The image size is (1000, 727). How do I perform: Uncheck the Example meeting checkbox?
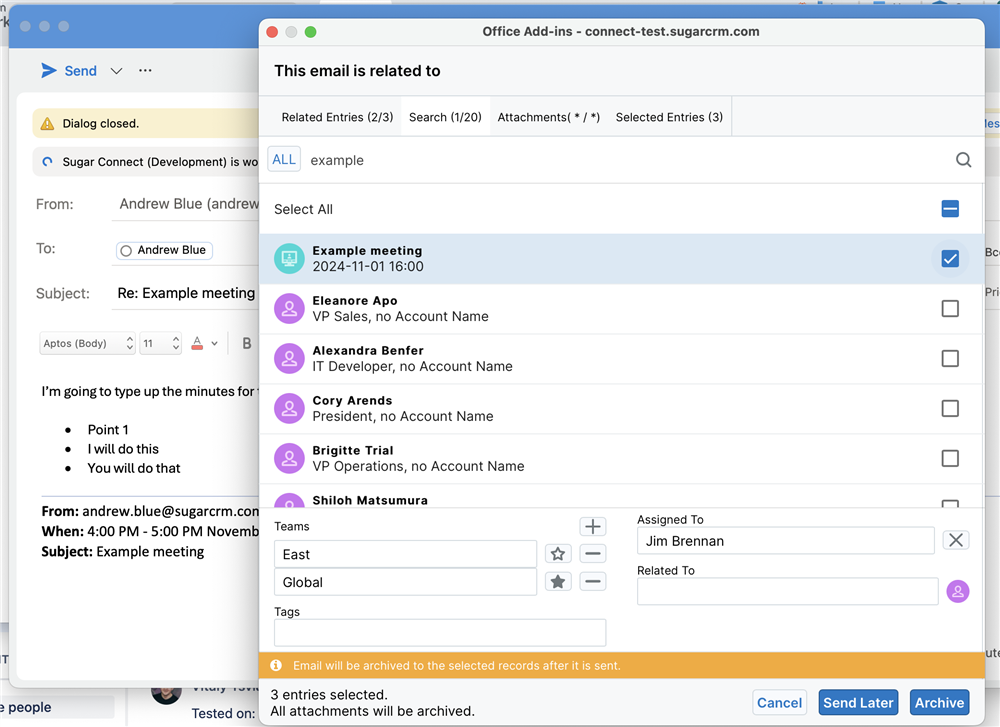tap(950, 259)
